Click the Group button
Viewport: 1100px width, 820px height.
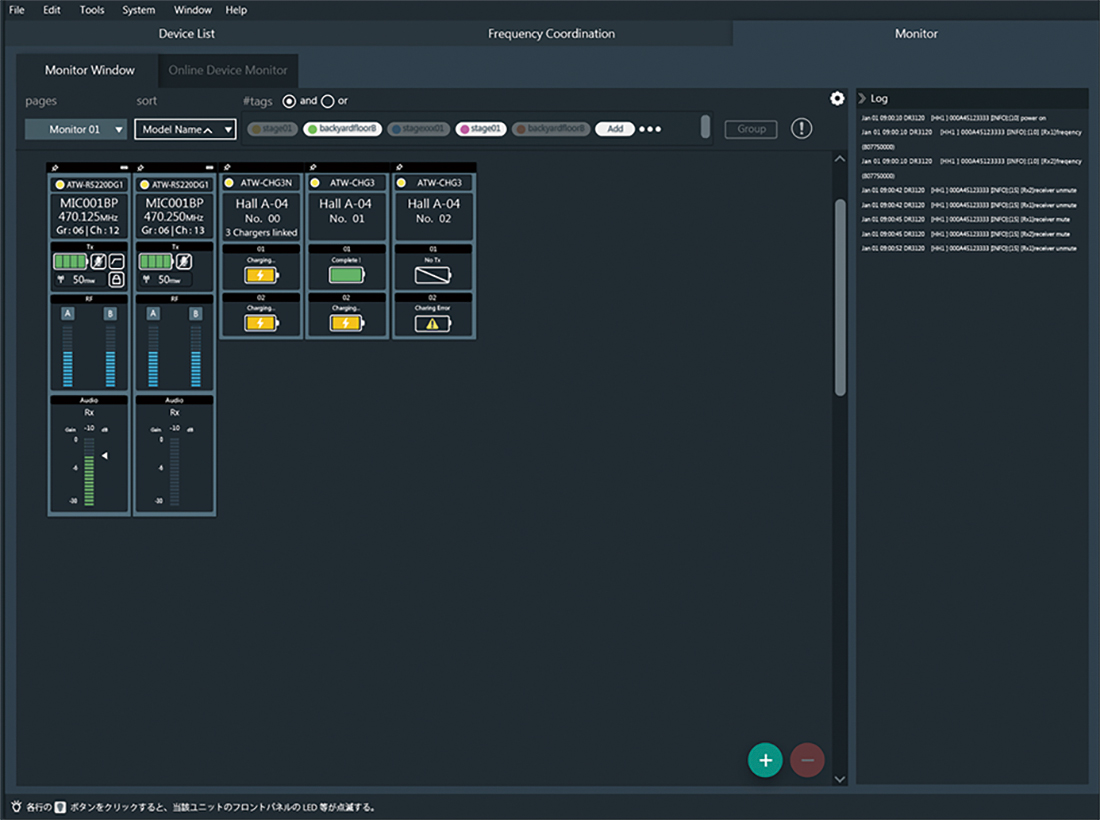pos(751,129)
